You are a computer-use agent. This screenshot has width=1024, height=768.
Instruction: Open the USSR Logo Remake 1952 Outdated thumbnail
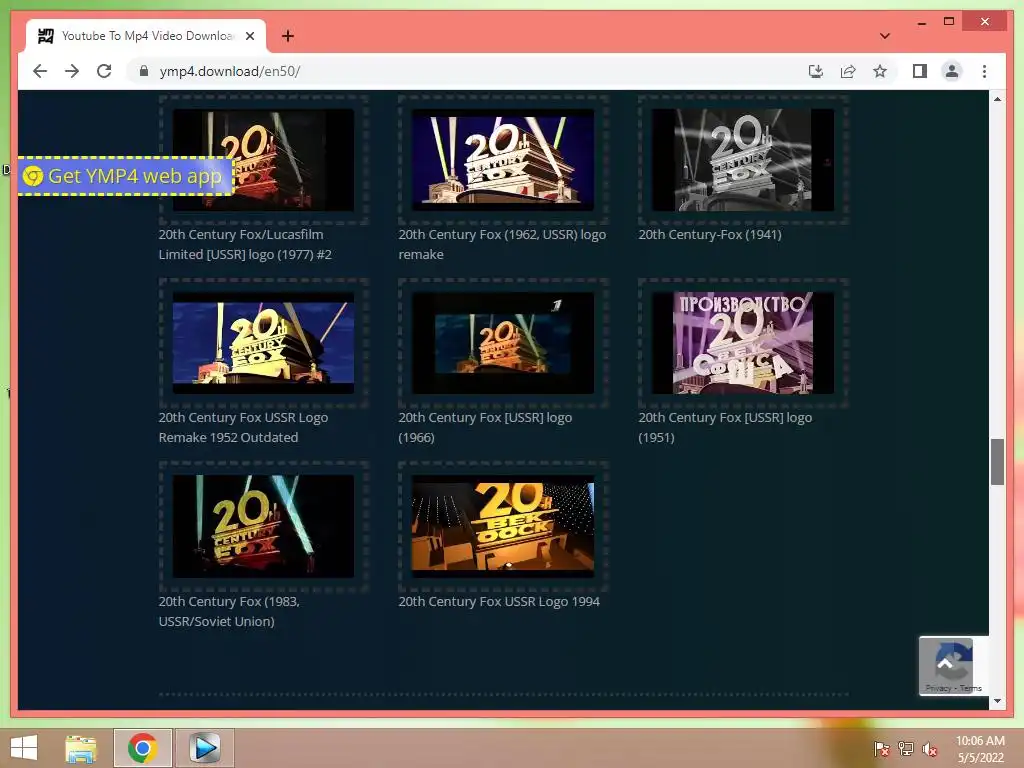point(263,343)
